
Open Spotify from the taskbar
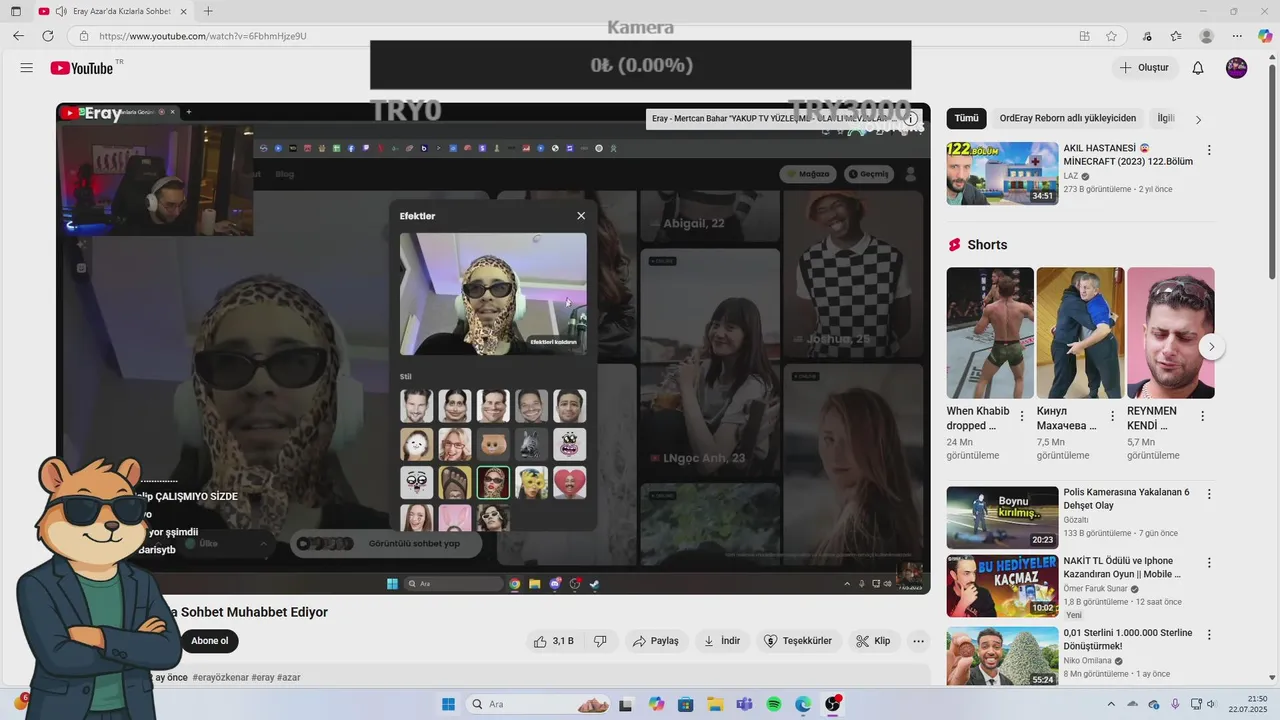point(773,704)
